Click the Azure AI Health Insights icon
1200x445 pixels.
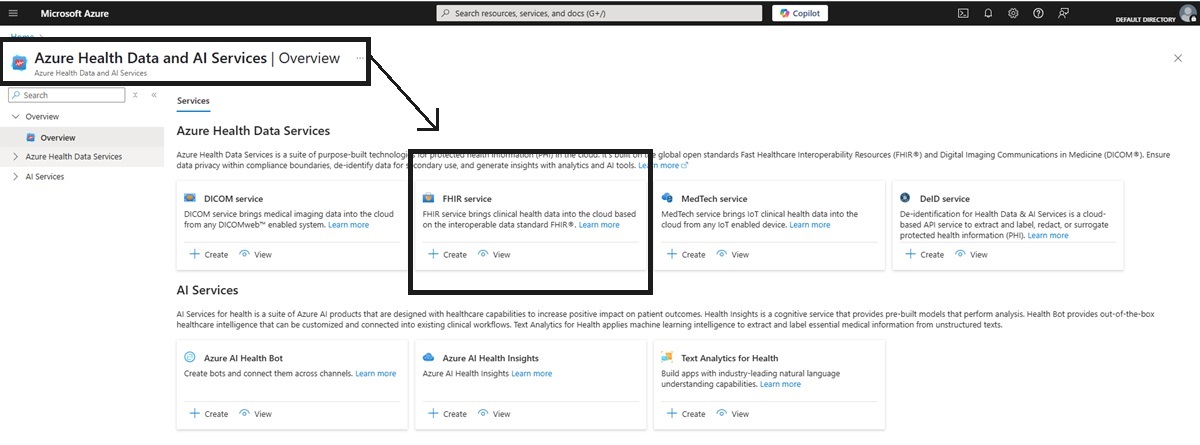click(429, 357)
